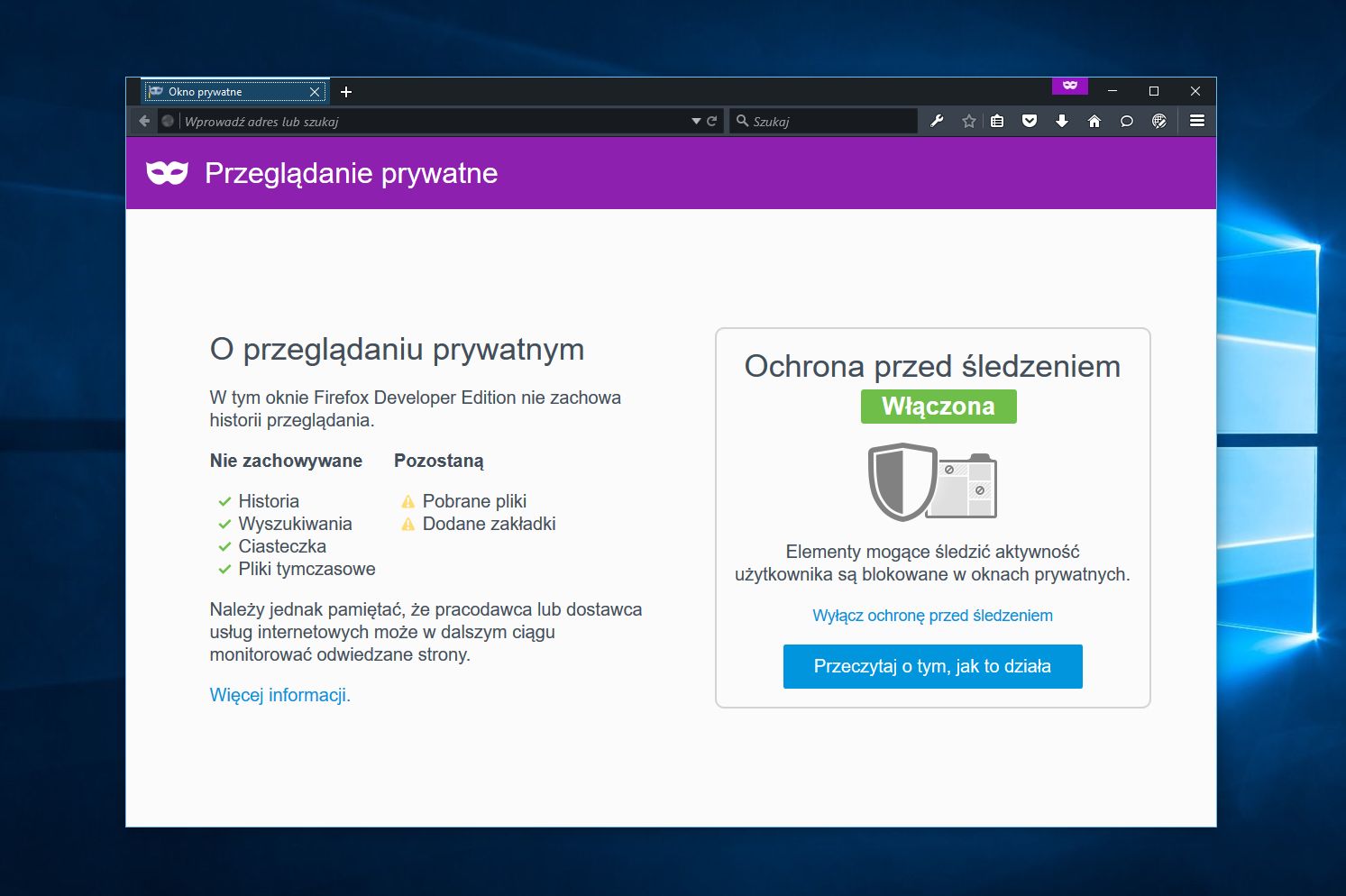Bookmark this page using the star icon
The height and width of the screenshot is (896, 1346).
(968, 120)
